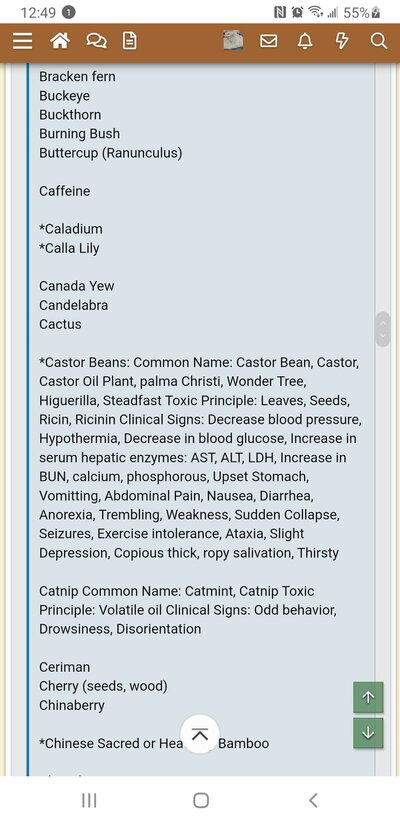Tap the gray scroll handle on right
The image size is (400, 823).
coord(383,329)
